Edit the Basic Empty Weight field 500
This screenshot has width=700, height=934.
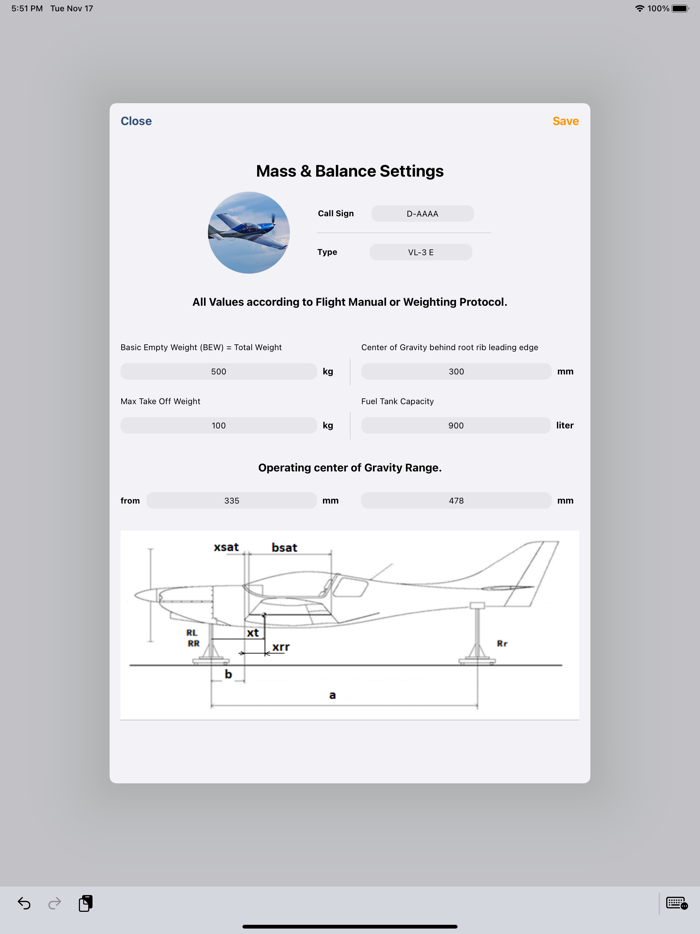pyautogui.click(x=219, y=371)
